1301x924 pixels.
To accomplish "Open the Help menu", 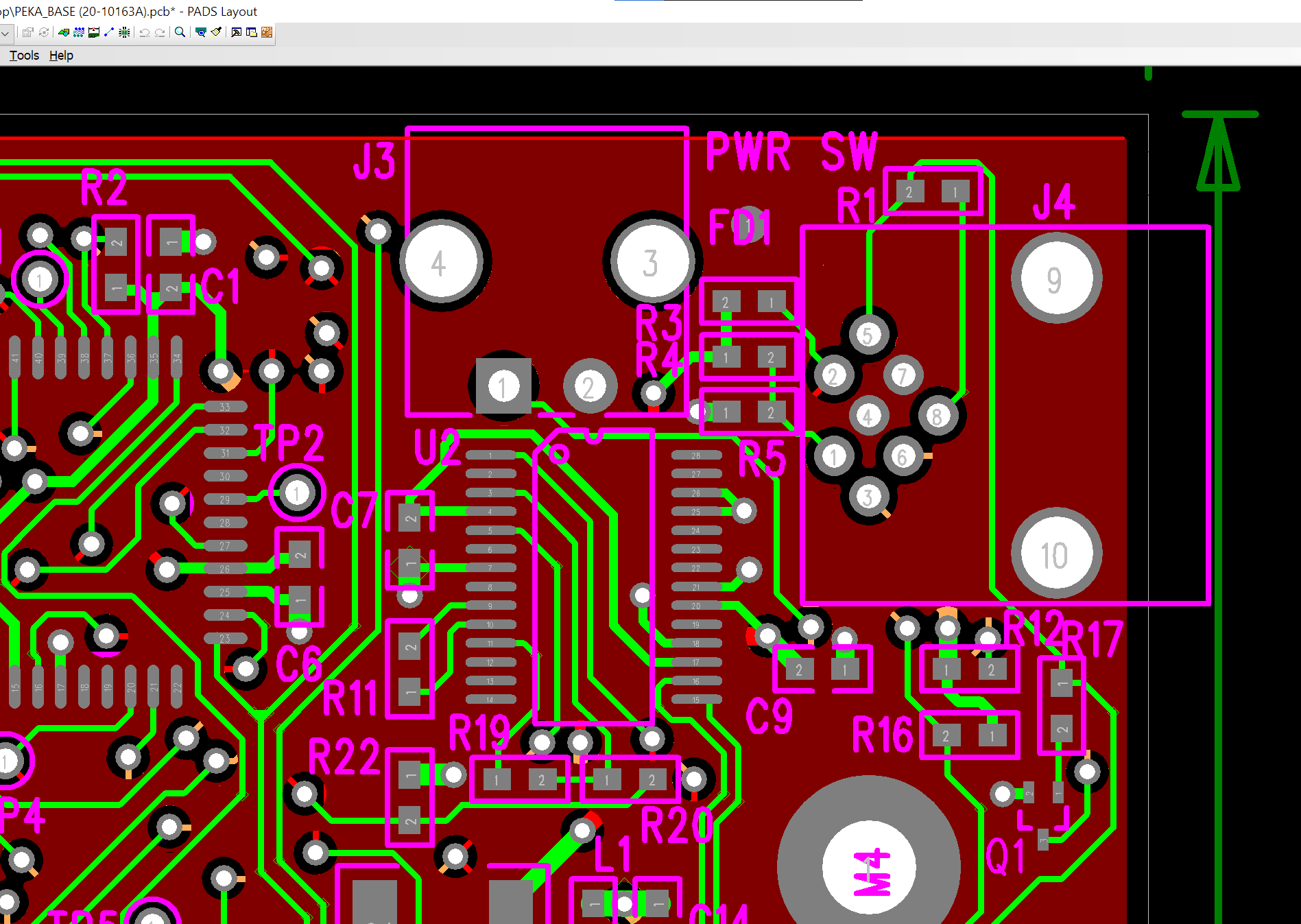I will [61, 56].
